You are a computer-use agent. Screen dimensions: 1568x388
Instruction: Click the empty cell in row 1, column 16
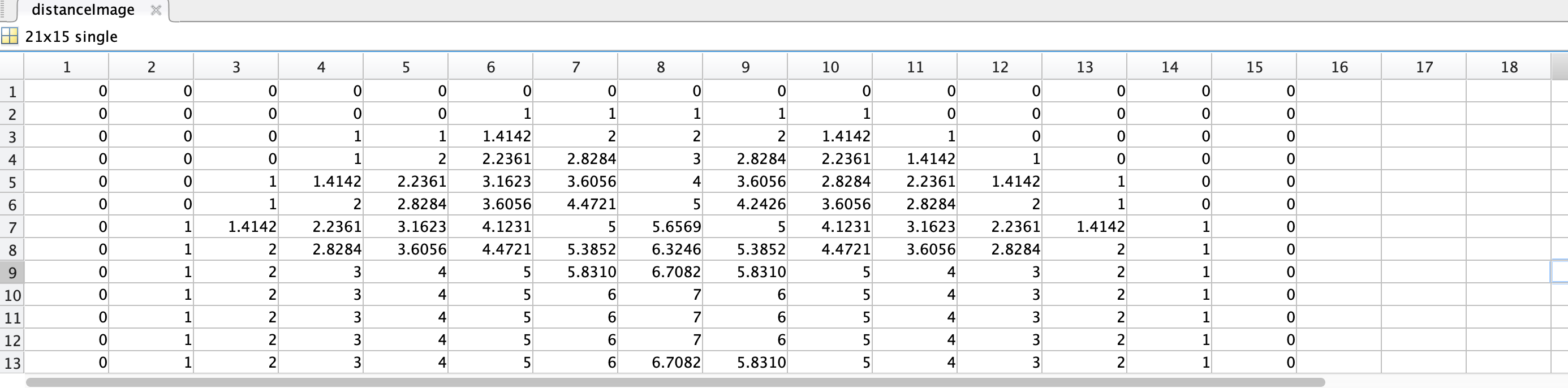click(1338, 90)
